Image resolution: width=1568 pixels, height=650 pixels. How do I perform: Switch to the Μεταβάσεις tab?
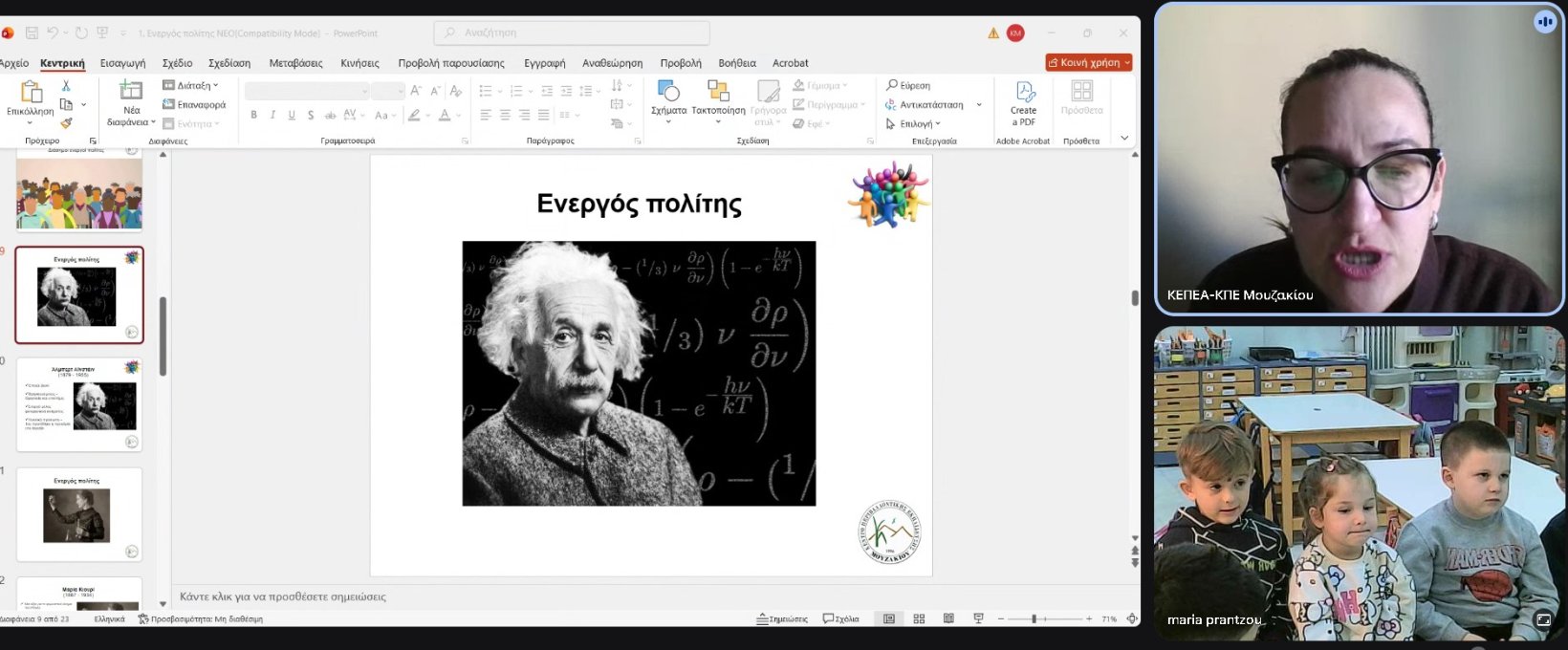pos(295,63)
